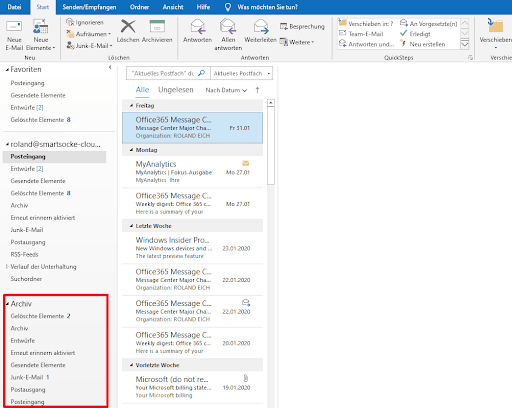Open the Microsoft (do not re... billing email
Screen dimensions: 512x408
[192, 387]
